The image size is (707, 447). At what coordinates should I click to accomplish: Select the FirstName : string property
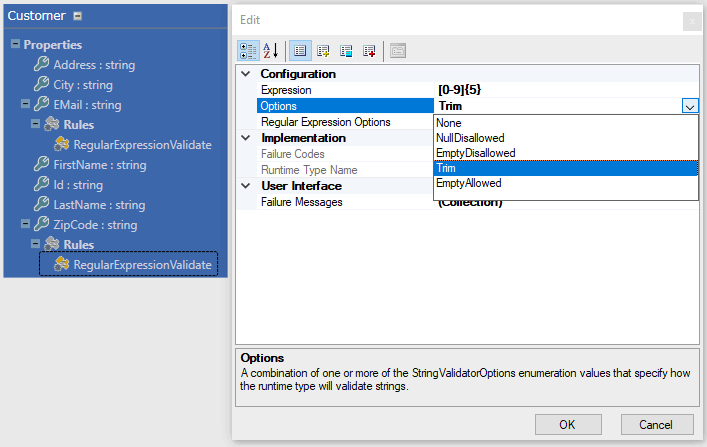tap(100, 165)
